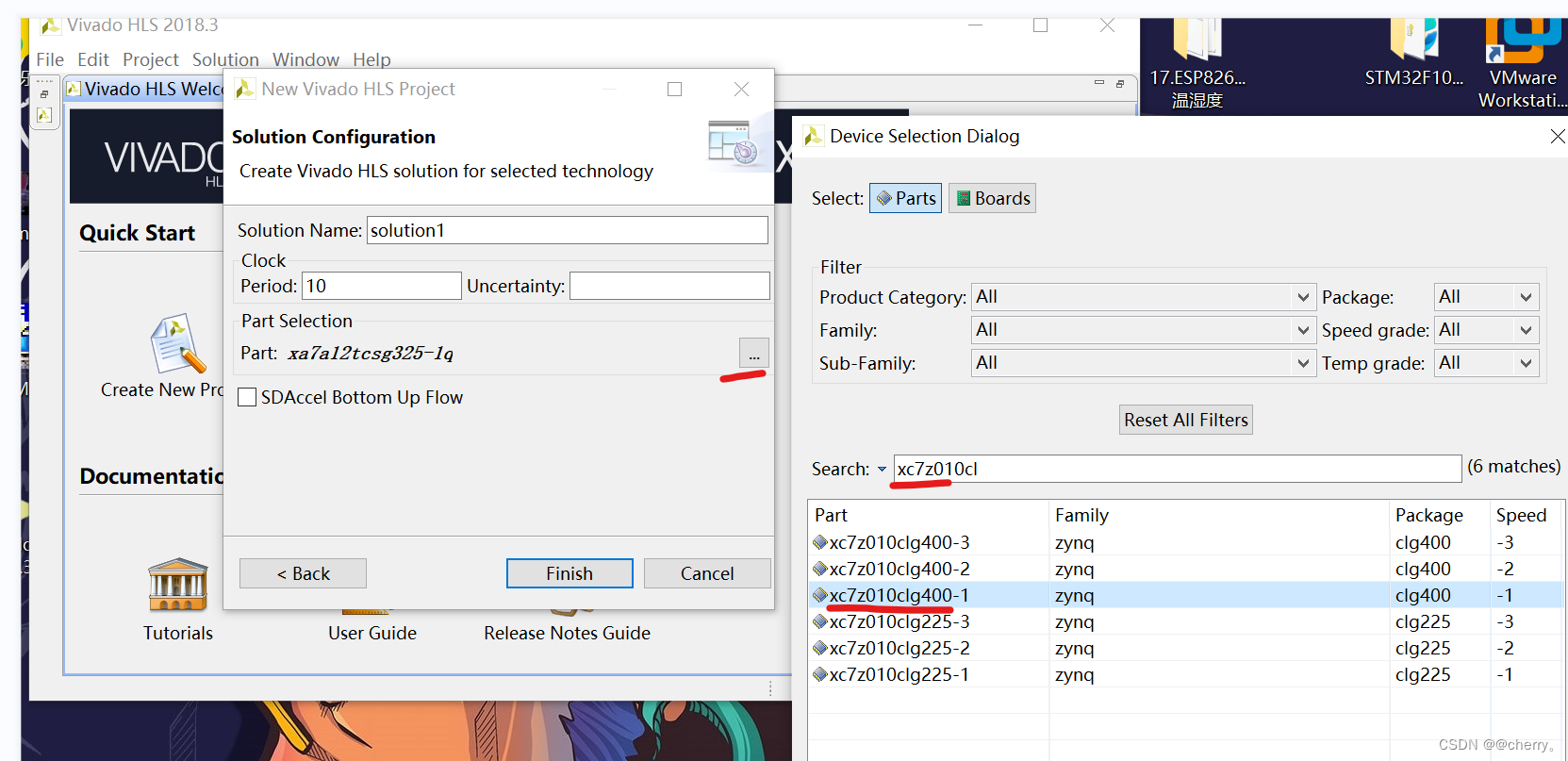
Task: Open the Help menu
Action: (x=371, y=59)
